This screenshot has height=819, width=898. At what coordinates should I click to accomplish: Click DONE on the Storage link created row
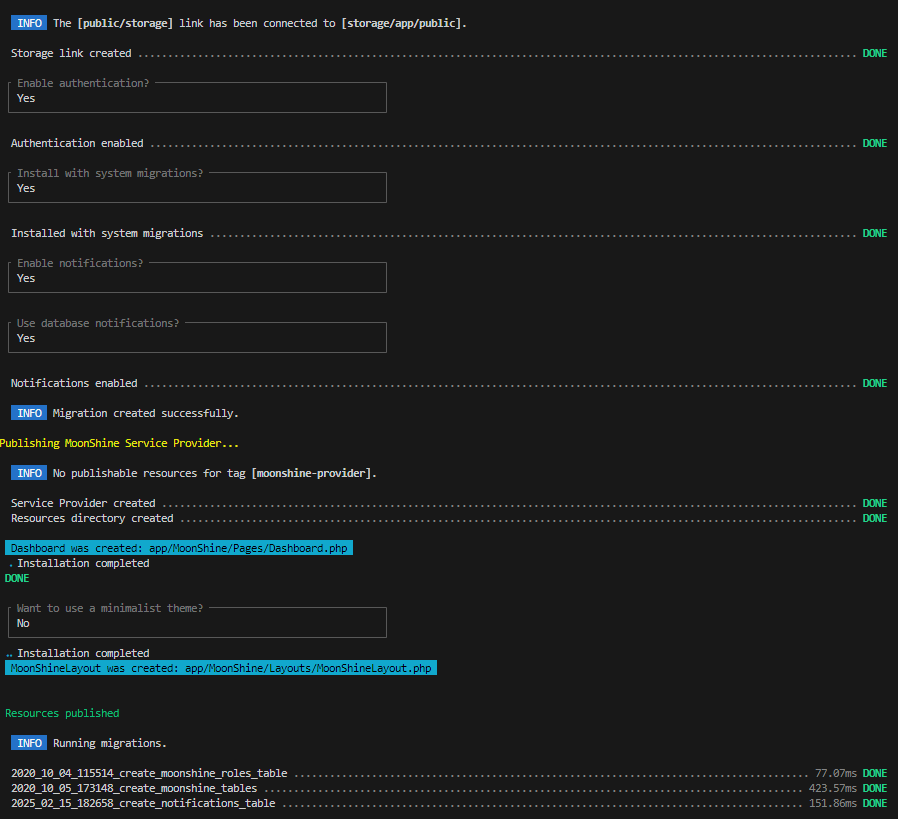pyautogui.click(x=875, y=53)
